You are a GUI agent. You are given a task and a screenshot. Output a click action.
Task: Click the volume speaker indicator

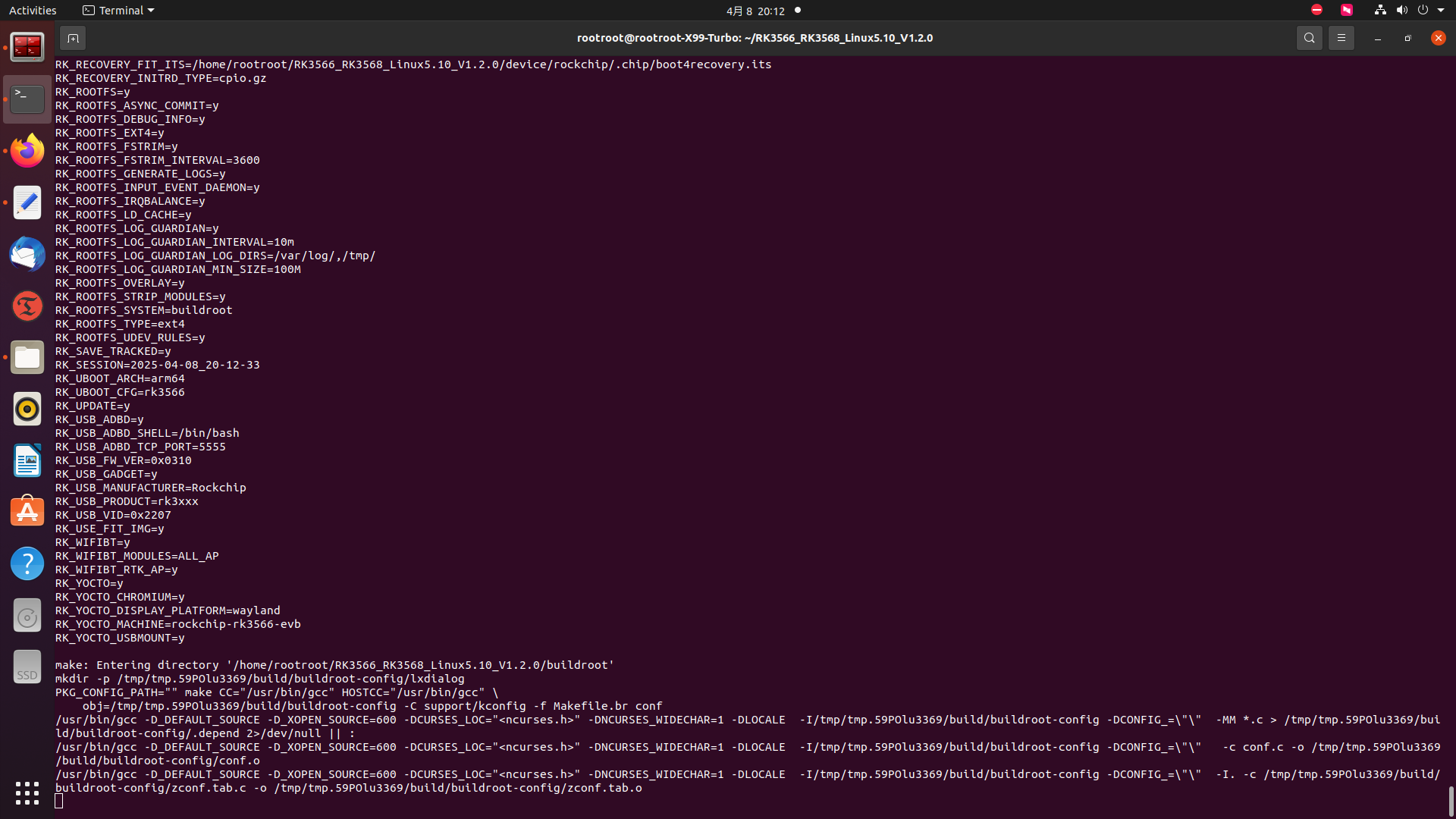point(1401,11)
